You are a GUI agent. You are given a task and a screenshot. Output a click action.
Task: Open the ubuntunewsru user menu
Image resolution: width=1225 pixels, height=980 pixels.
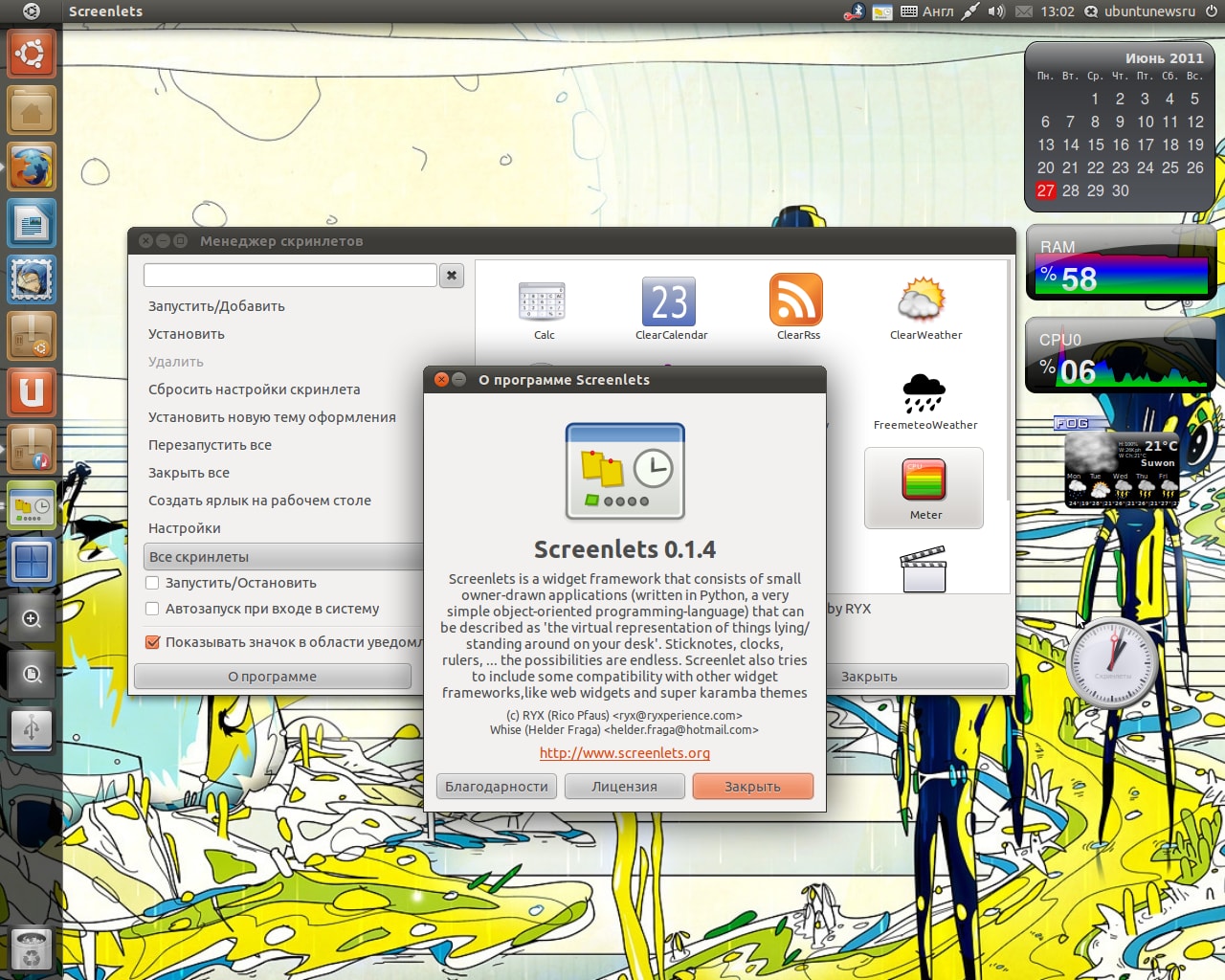(x=1140, y=11)
